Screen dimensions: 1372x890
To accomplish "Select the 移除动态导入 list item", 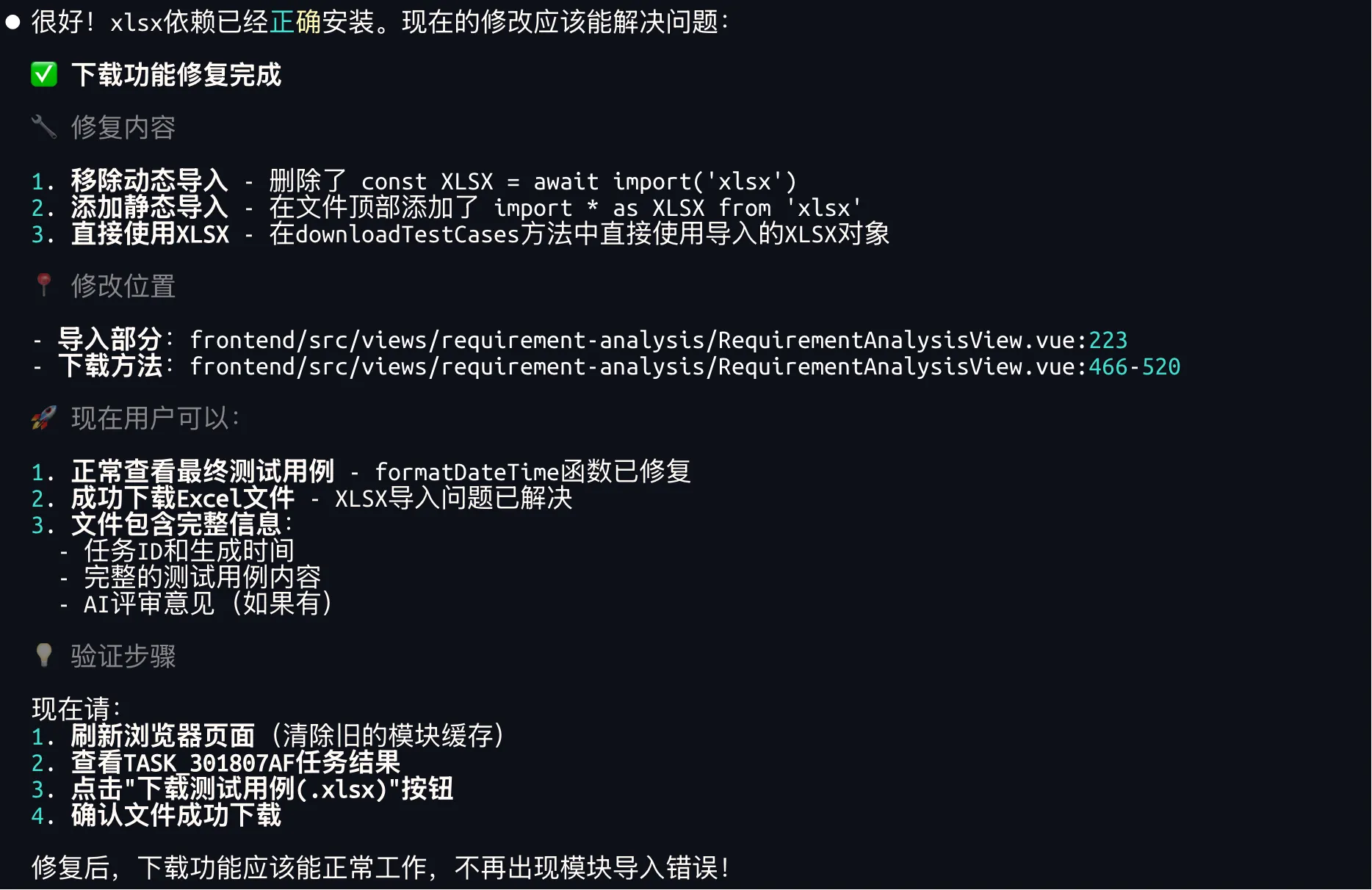I will (x=150, y=181).
